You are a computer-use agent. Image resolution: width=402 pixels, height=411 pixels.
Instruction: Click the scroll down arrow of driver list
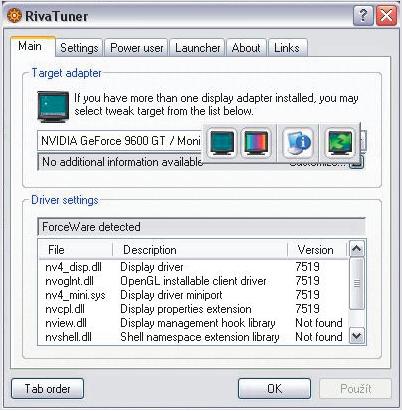357,336
